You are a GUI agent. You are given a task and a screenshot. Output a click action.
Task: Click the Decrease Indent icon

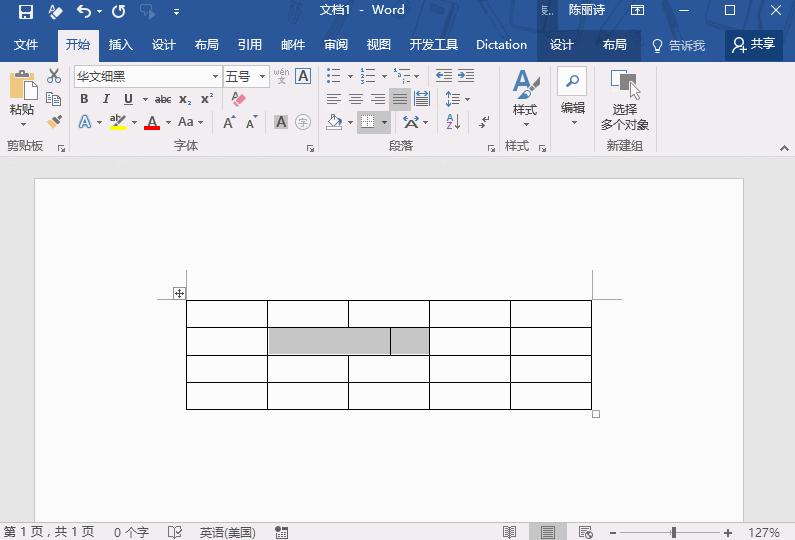(x=444, y=76)
